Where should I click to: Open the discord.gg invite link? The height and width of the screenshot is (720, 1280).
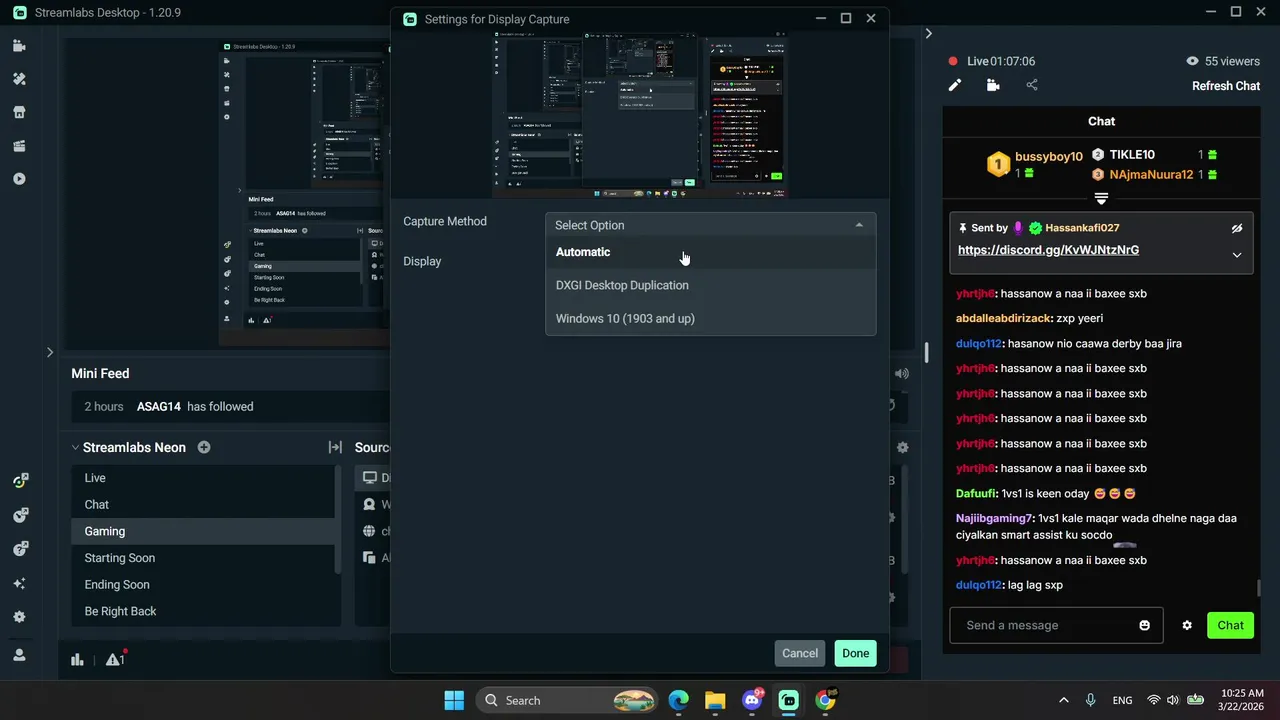click(x=1048, y=250)
